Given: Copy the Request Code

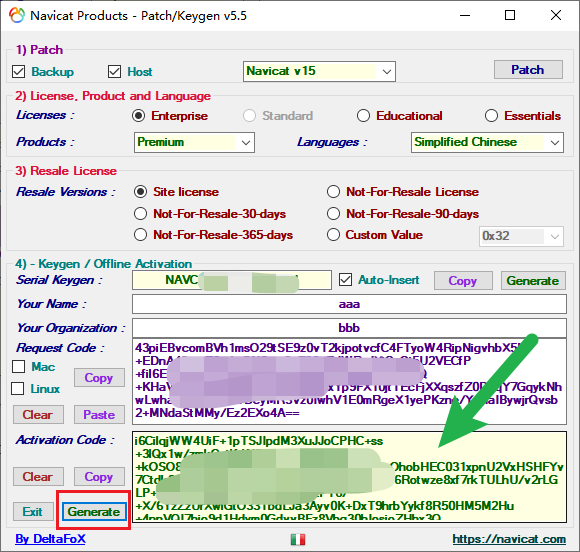Looking at the screenshot, I should coord(99,377).
